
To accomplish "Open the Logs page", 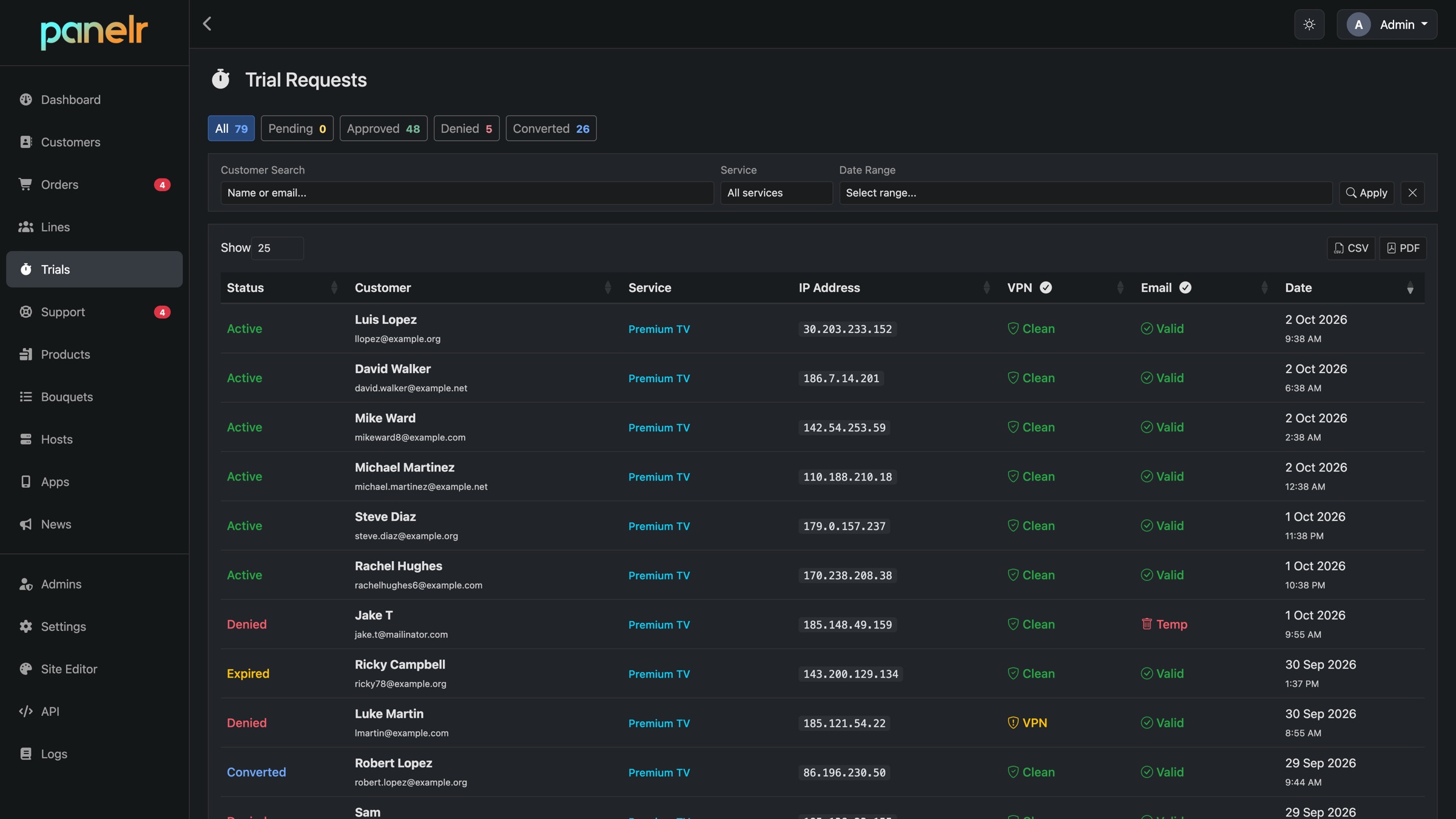I will tap(94, 754).
